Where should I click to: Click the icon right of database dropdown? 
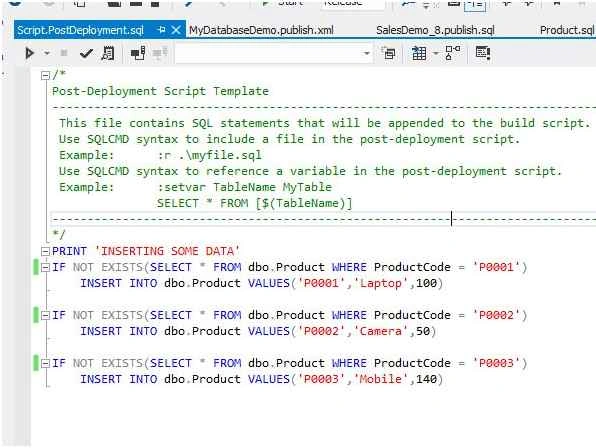click(x=389, y=53)
